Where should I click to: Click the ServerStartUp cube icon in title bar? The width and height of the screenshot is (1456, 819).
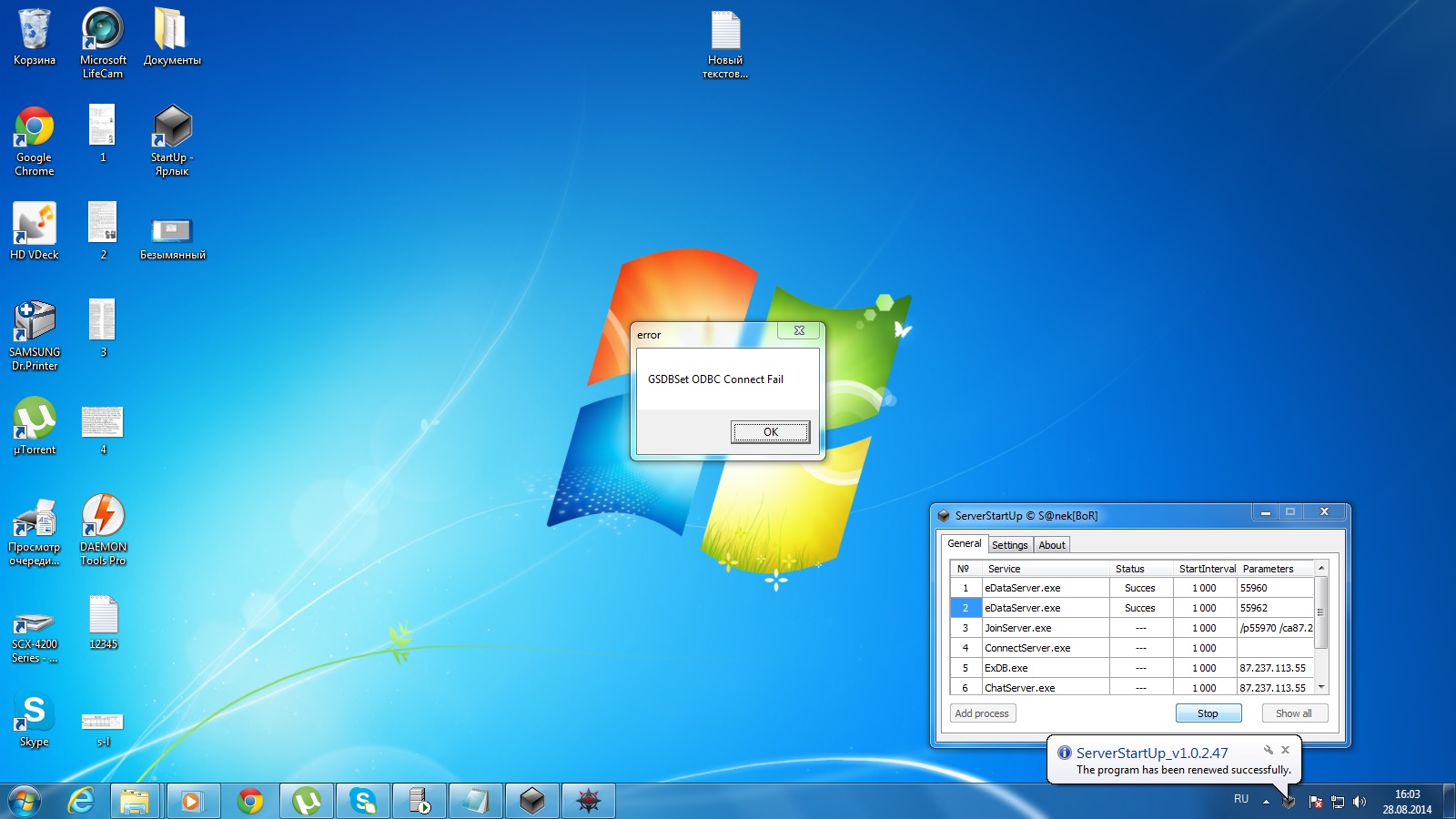click(944, 515)
